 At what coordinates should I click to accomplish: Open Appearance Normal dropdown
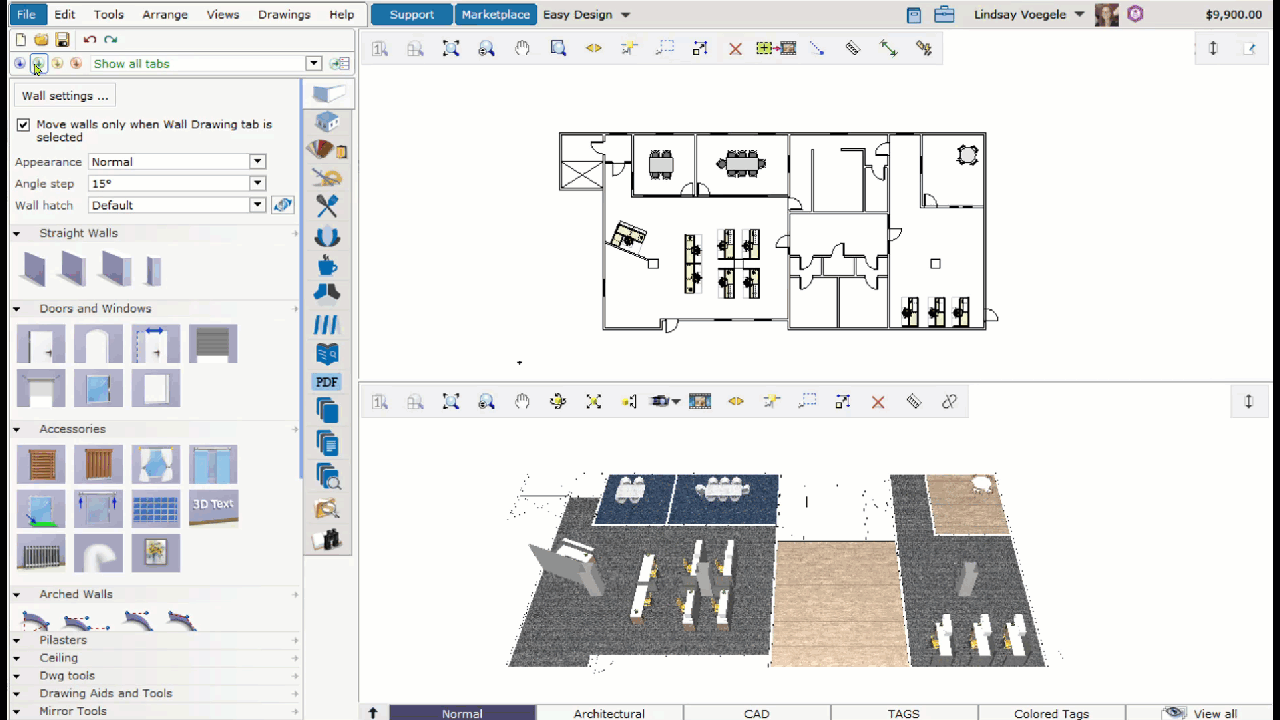(257, 161)
